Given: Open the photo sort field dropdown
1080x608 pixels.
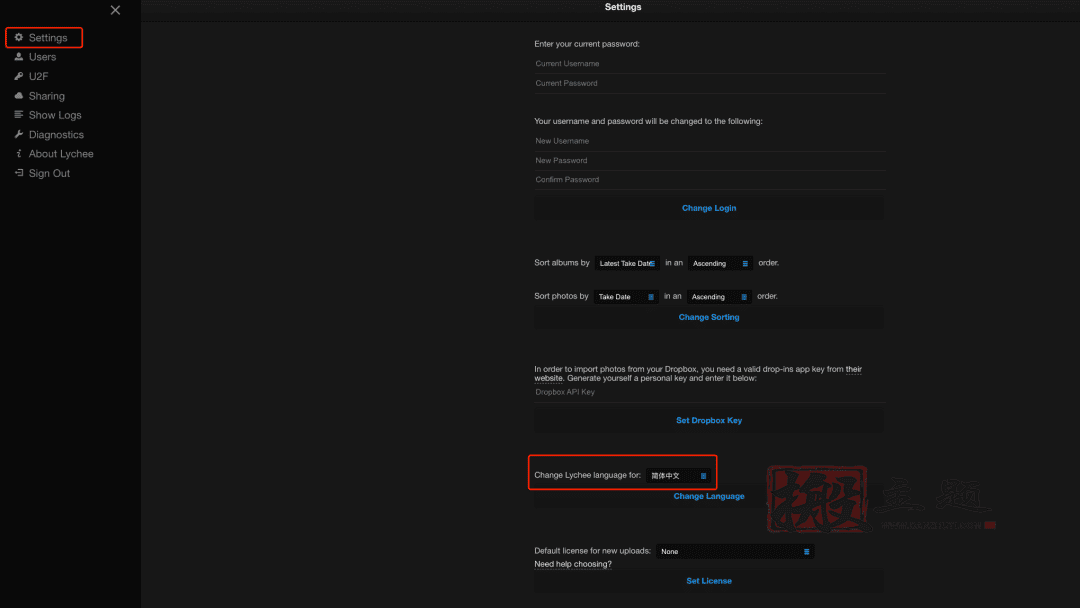Looking at the screenshot, I should (626, 297).
